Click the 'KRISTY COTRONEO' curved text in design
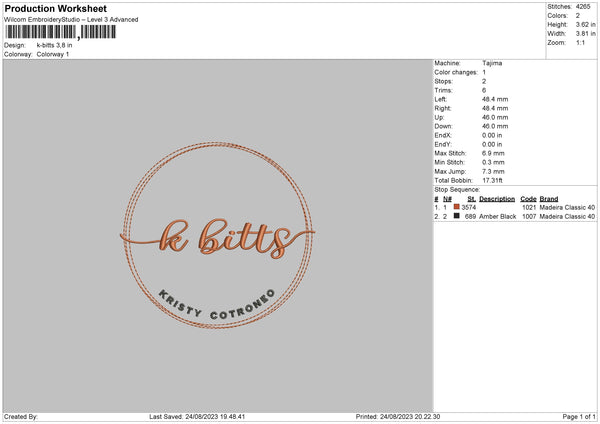Screen dimensions: 600x424 click(x=217, y=305)
